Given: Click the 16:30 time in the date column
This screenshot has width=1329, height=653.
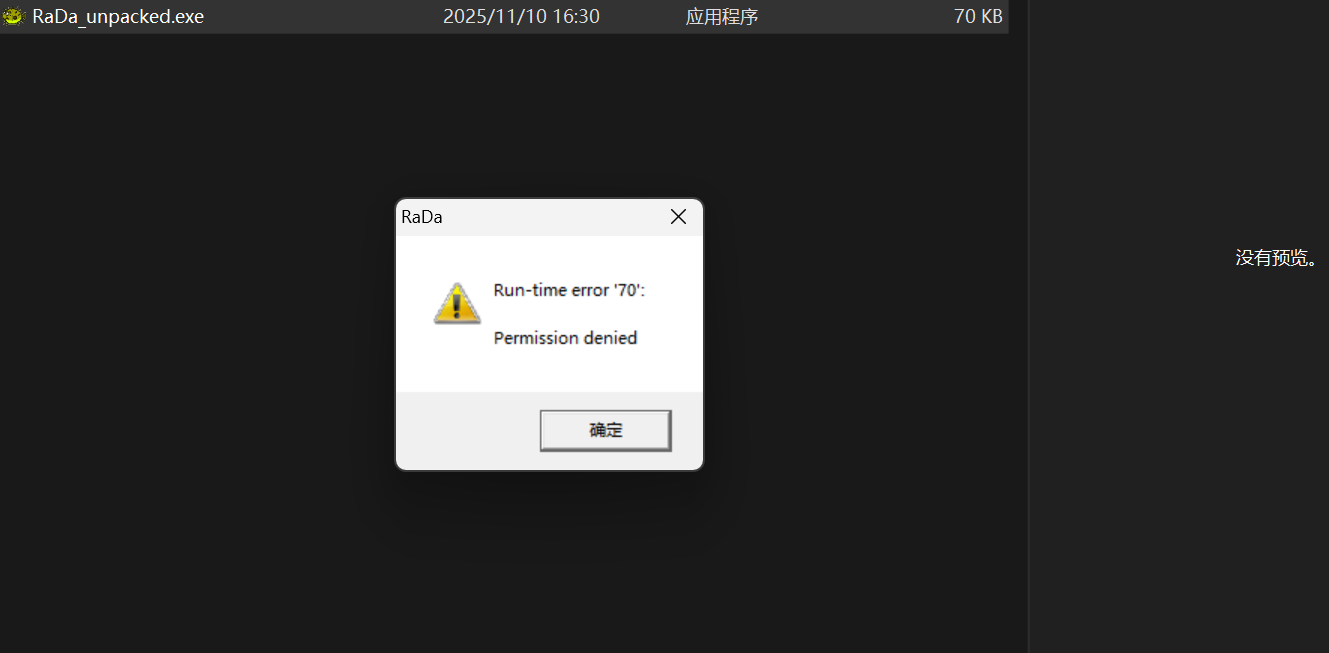Looking at the screenshot, I should [x=577, y=17].
